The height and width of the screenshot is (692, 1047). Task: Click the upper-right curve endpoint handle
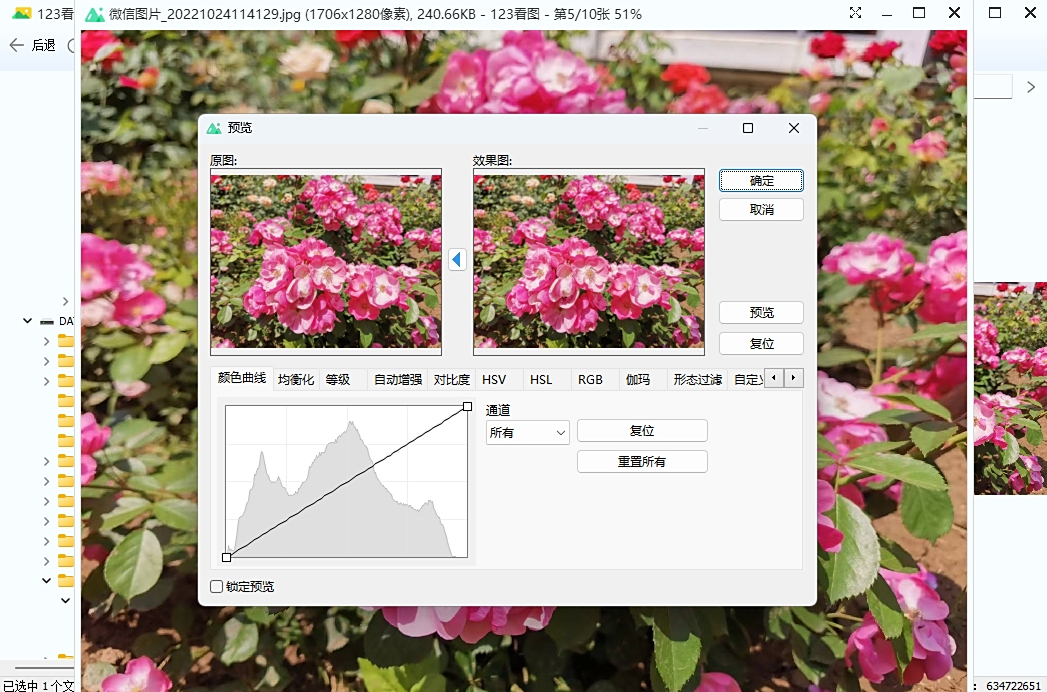click(x=467, y=406)
